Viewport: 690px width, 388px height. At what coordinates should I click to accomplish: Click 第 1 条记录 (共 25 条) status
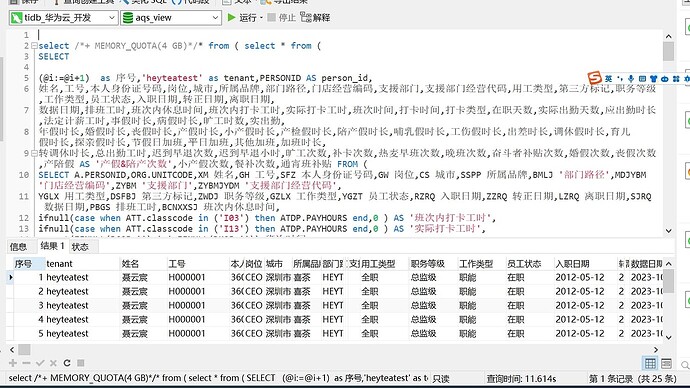[x=632, y=378]
